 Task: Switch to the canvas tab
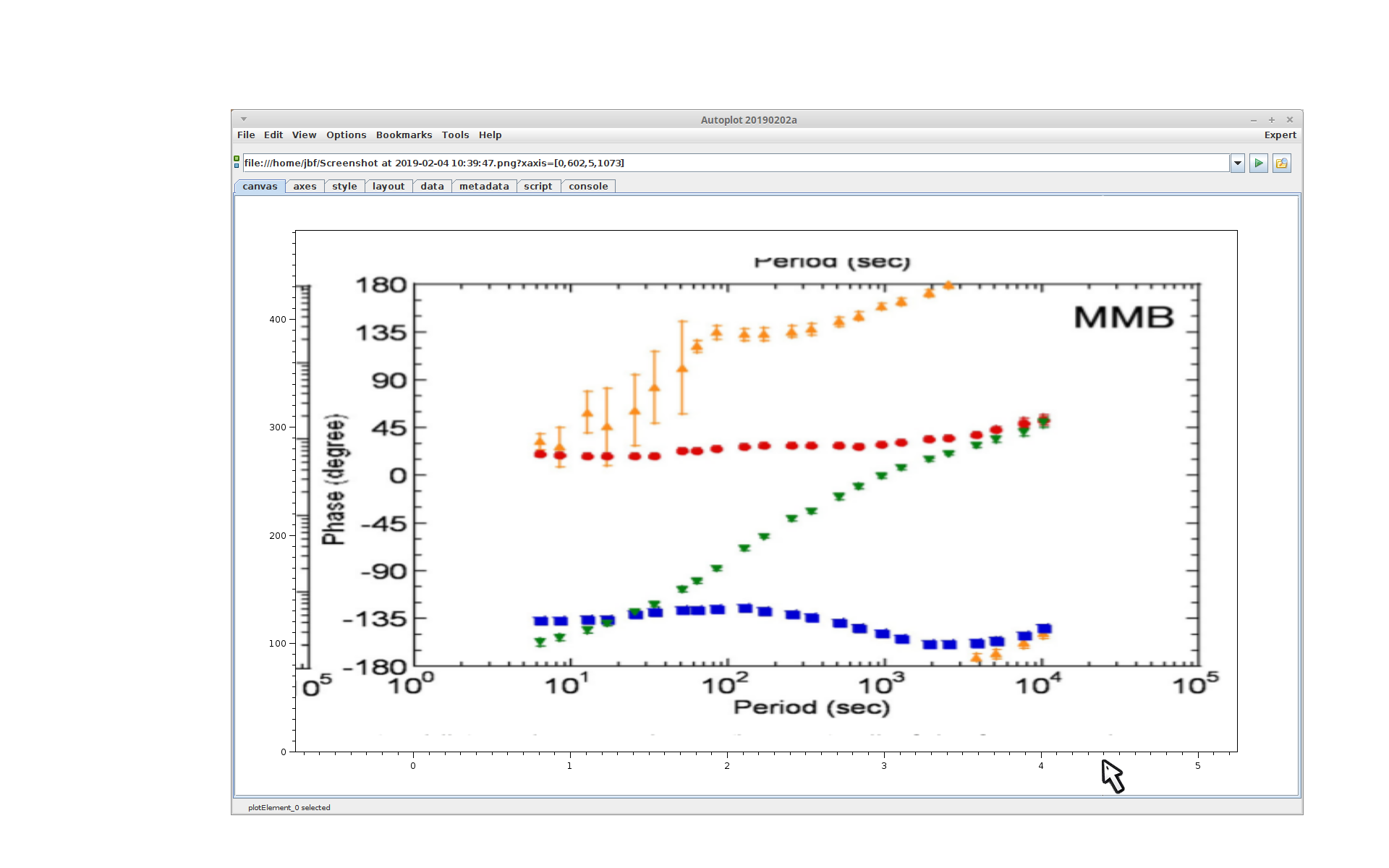260,187
